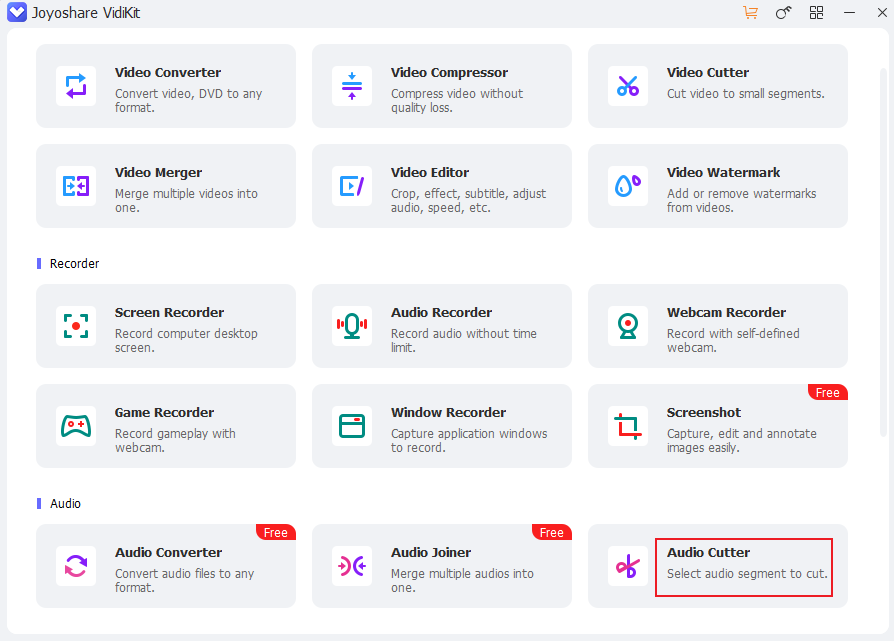Start Video Editor from its title
894x641 pixels.
click(430, 172)
